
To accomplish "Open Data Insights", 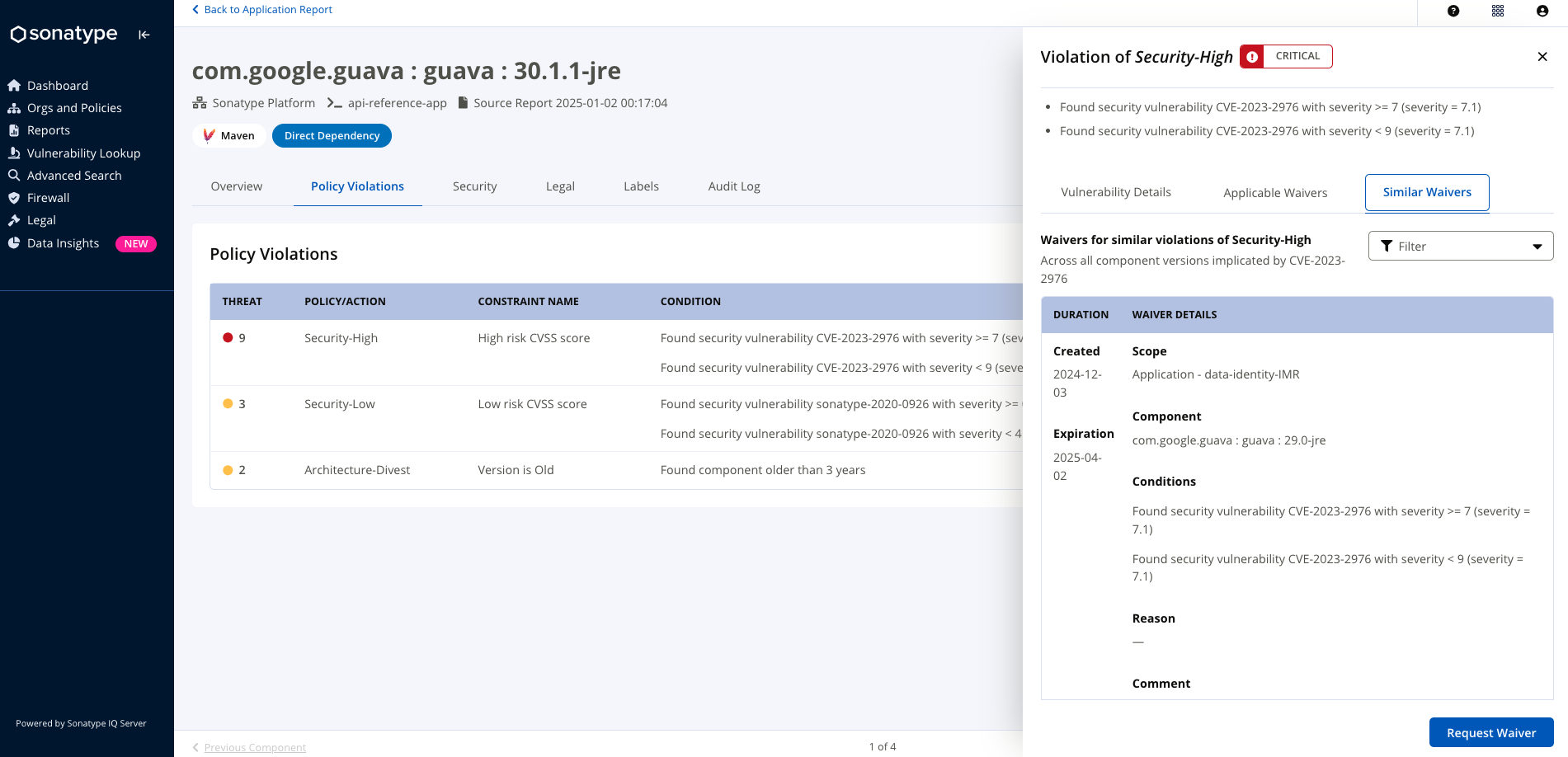I will click(63, 243).
